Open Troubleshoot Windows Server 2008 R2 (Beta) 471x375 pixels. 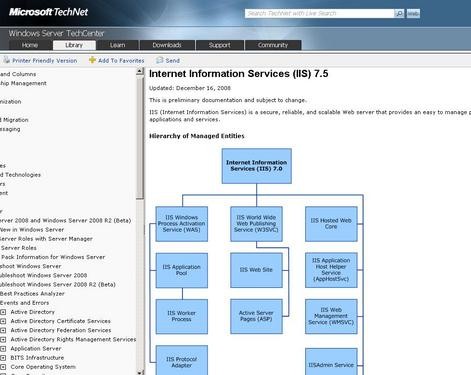tap(58, 285)
